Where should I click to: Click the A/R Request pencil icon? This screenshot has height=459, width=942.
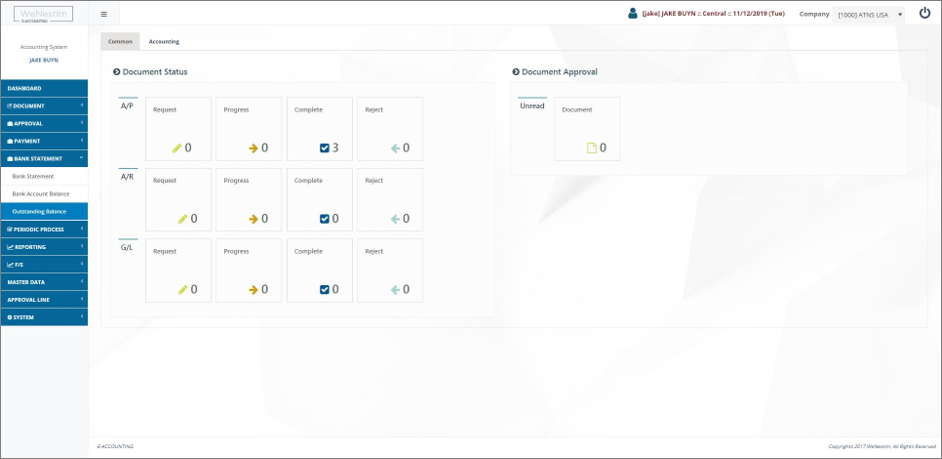[183, 219]
